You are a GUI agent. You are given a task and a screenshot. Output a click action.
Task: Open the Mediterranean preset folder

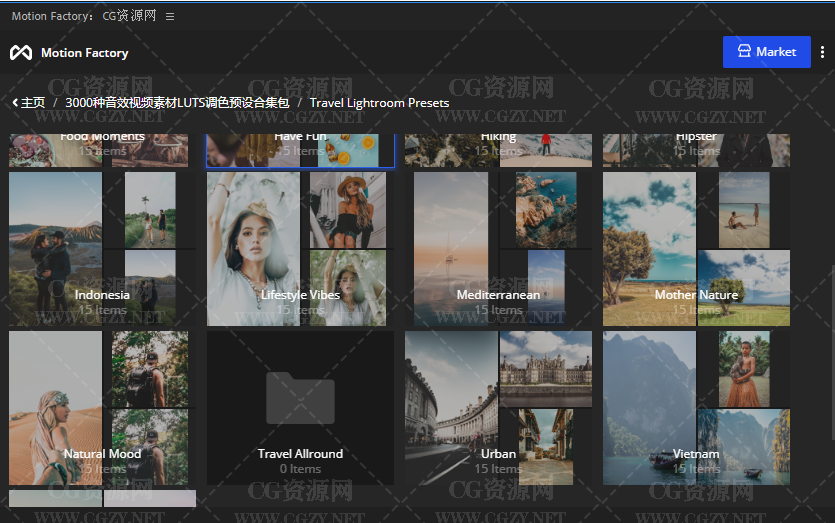[498, 249]
